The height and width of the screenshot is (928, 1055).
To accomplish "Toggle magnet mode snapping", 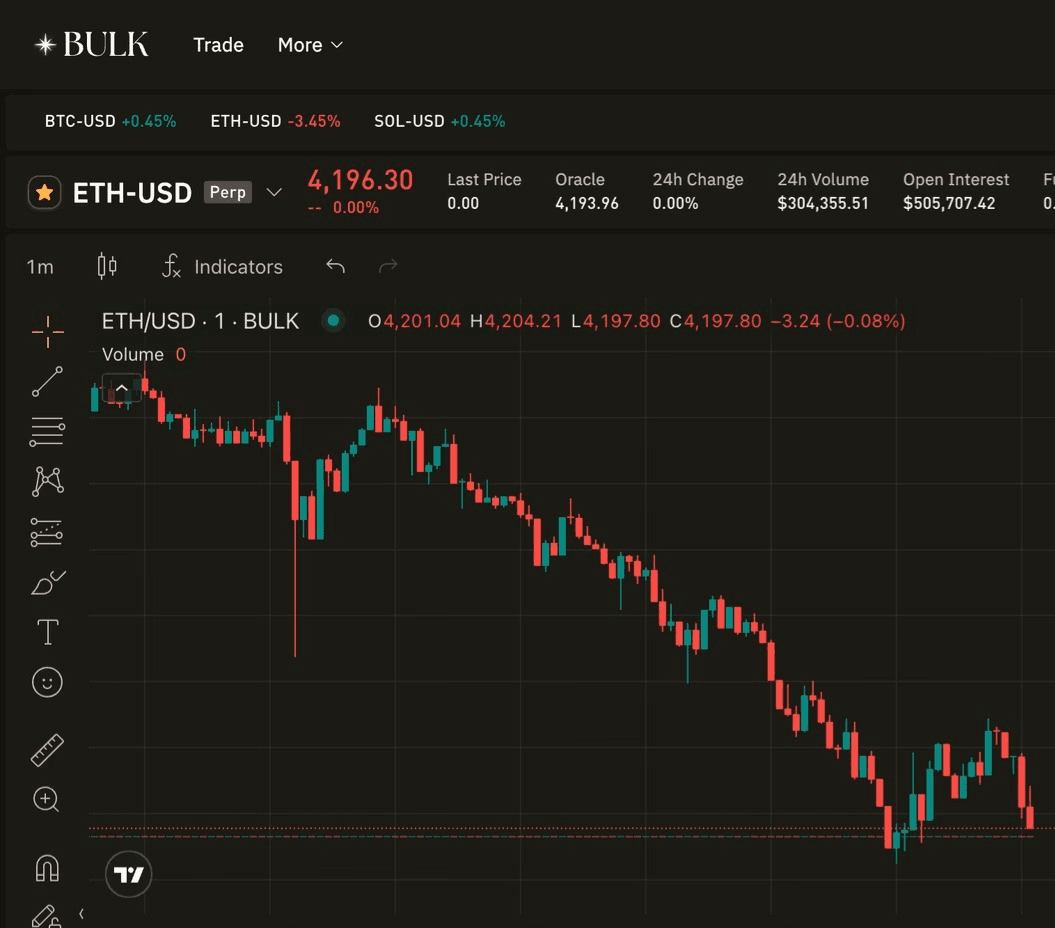I will click(47, 867).
